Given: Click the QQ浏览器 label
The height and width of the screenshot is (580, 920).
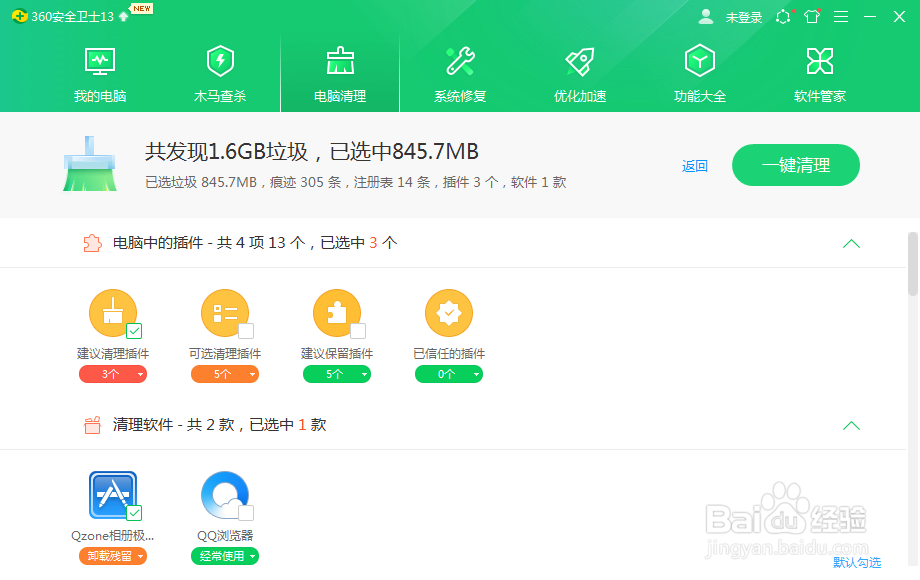Looking at the screenshot, I should [x=225, y=535].
